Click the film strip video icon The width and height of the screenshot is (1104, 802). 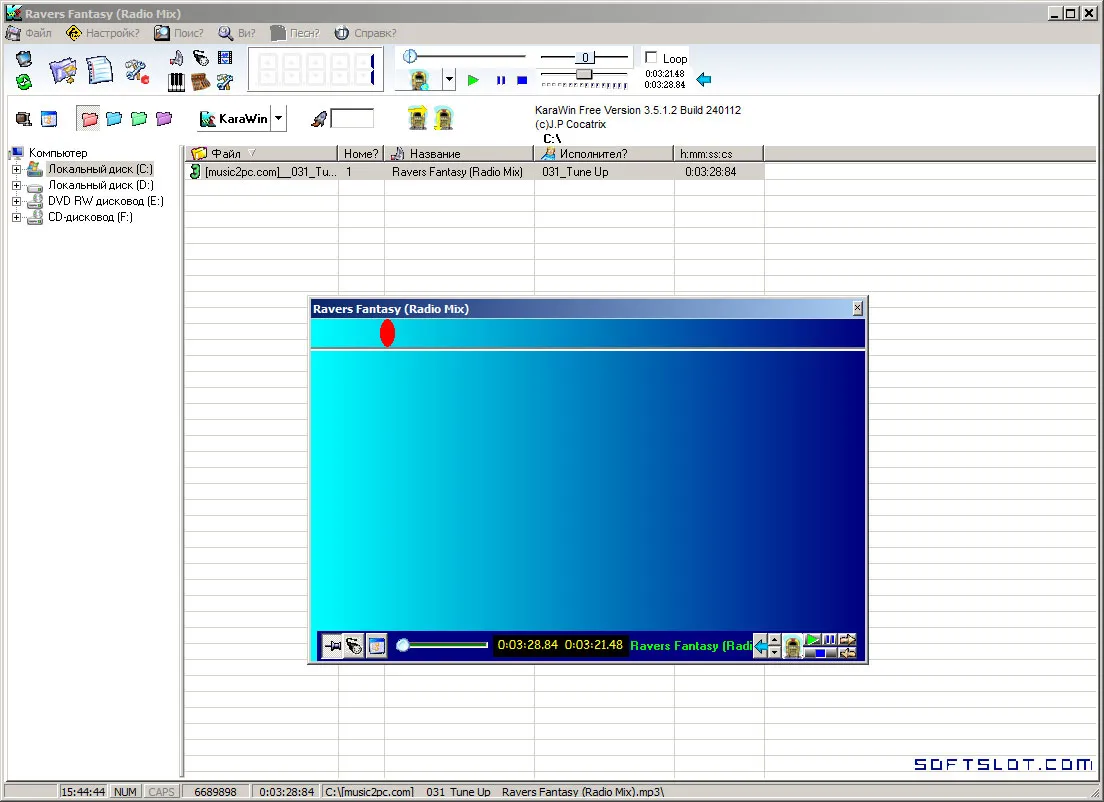coord(225,58)
